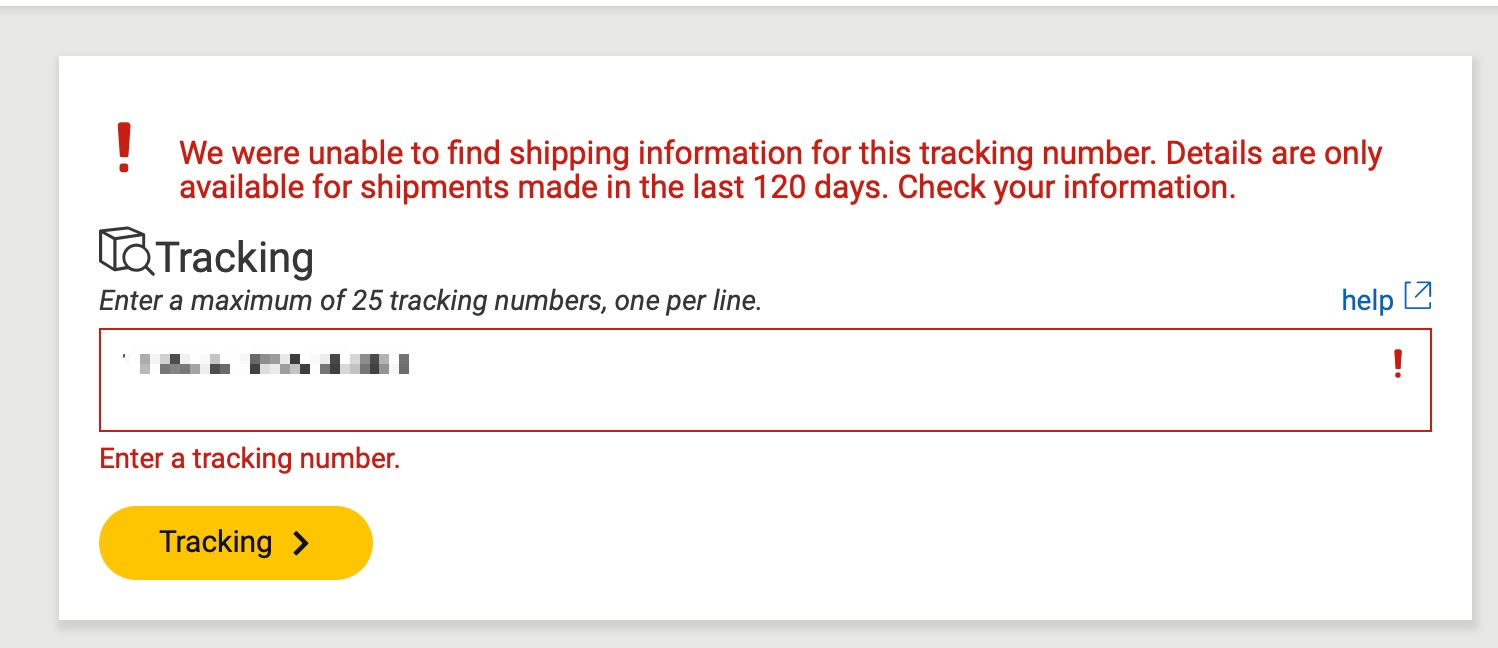Click the chevron arrow on Tracking button
This screenshot has width=1498, height=648.
tap(300, 543)
